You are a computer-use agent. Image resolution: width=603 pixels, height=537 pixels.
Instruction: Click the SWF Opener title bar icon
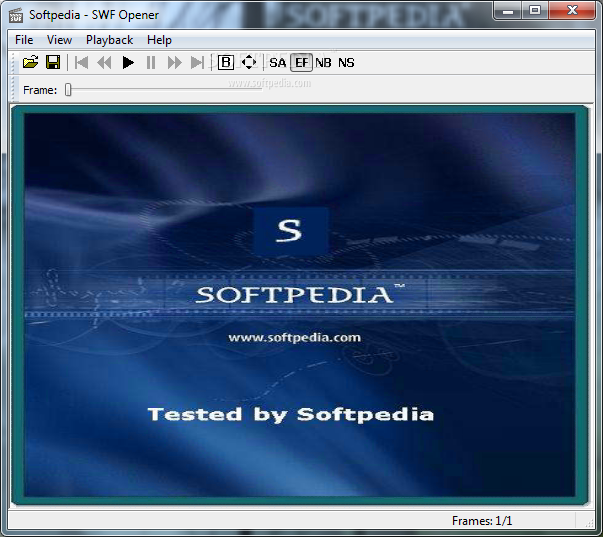pyautogui.click(x=16, y=15)
